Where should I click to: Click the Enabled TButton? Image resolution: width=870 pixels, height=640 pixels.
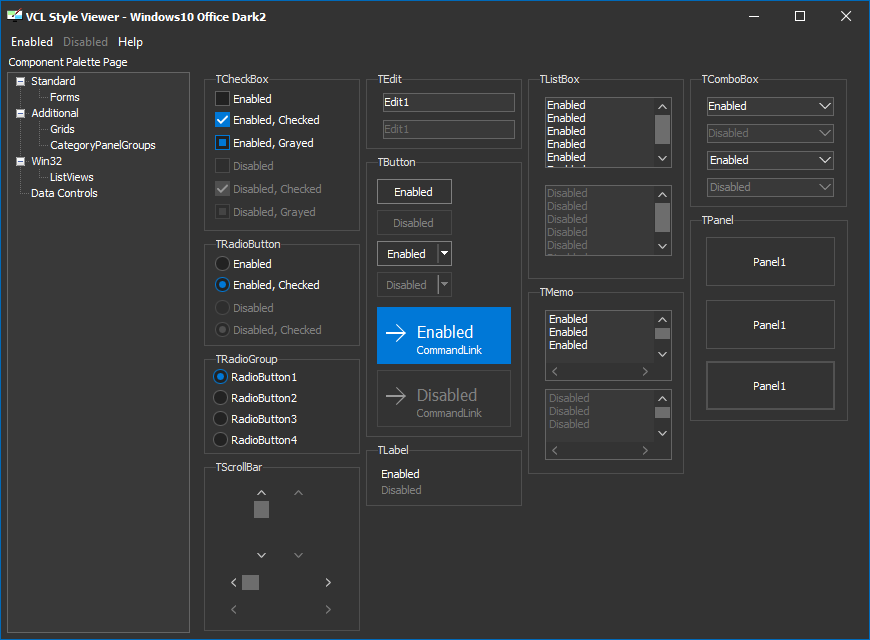coord(414,192)
